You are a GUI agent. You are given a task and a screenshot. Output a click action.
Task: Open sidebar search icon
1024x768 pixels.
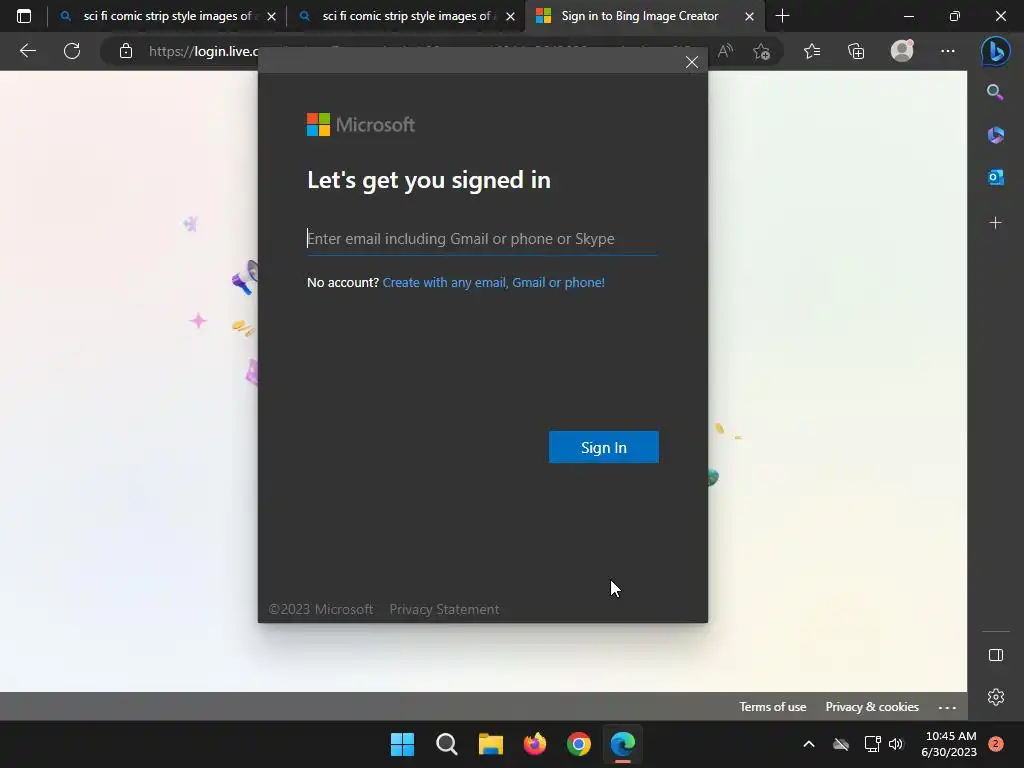[x=995, y=92]
